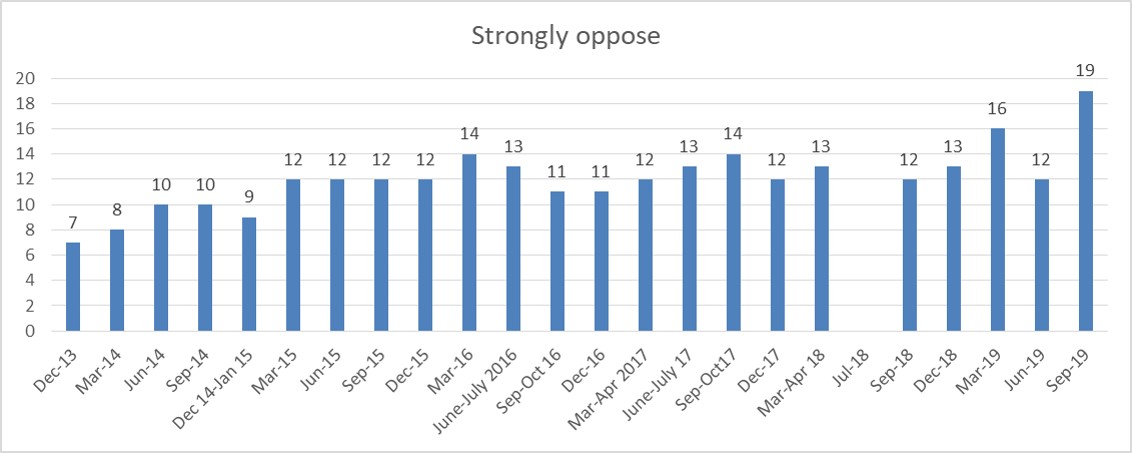The height and width of the screenshot is (453, 1132).
Task: Select the data label "19"
Action: click(x=1085, y=71)
